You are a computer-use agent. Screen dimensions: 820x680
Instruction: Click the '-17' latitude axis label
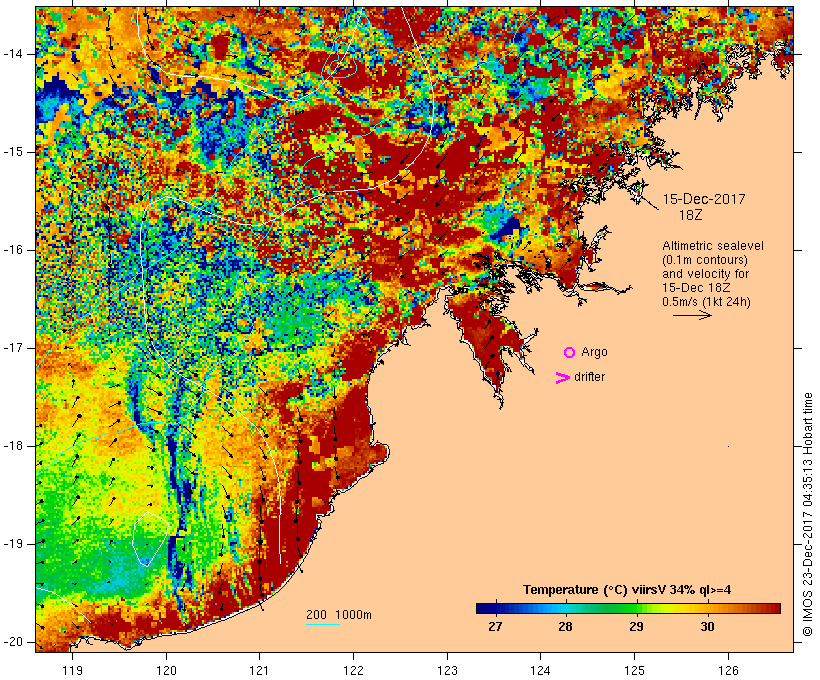coord(13,348)
